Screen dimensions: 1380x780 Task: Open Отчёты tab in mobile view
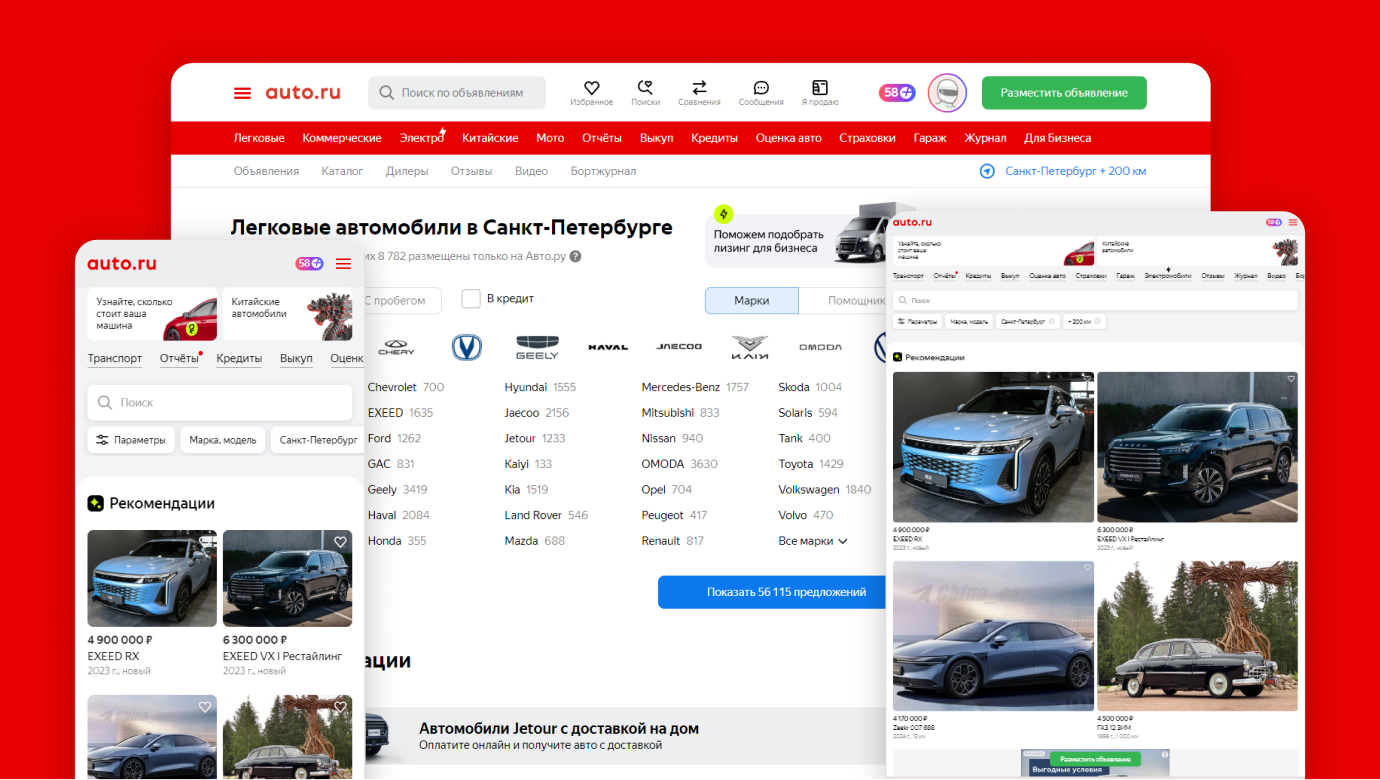click(179, 358)
